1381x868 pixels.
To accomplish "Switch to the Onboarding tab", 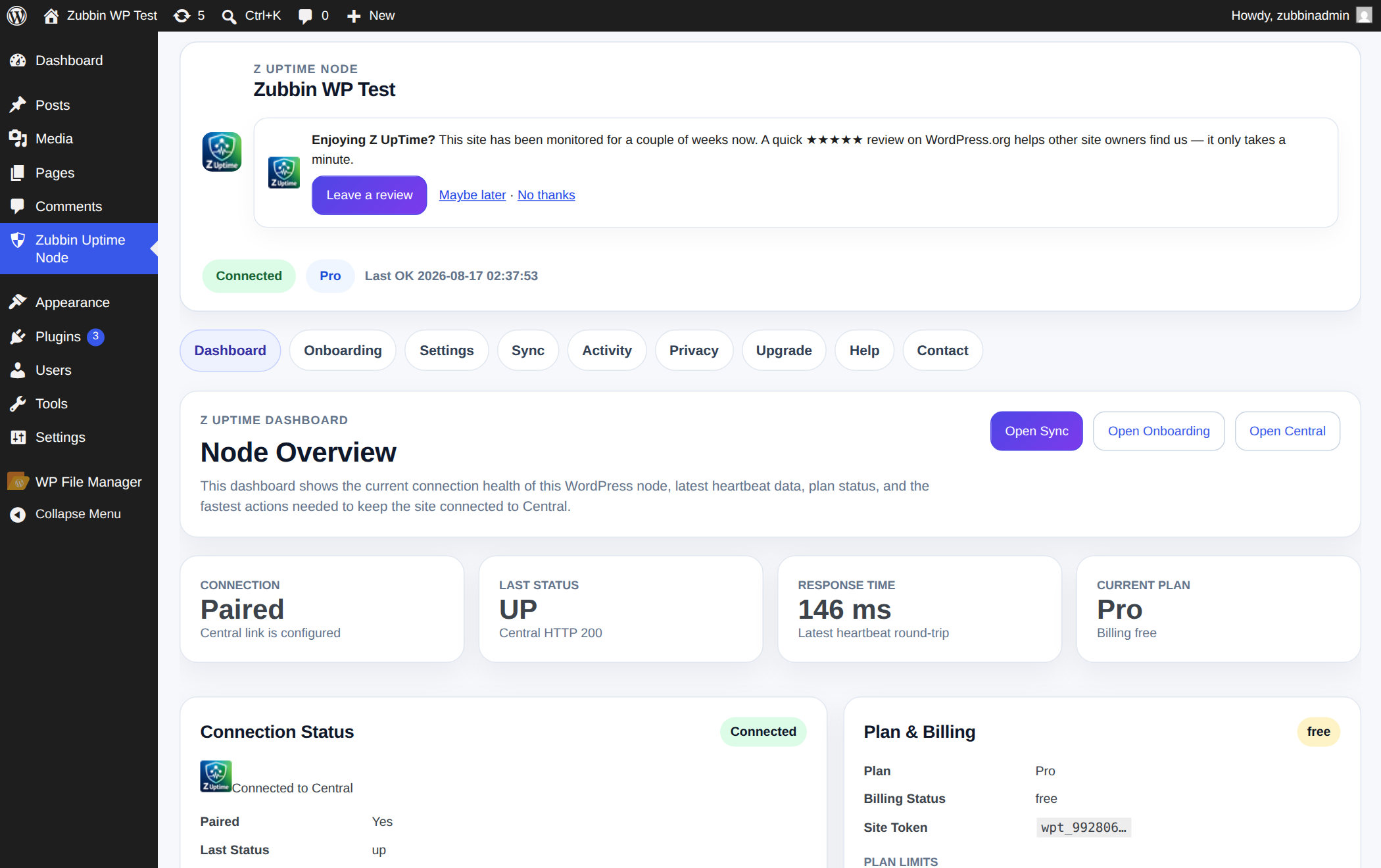I will (343, 350).
